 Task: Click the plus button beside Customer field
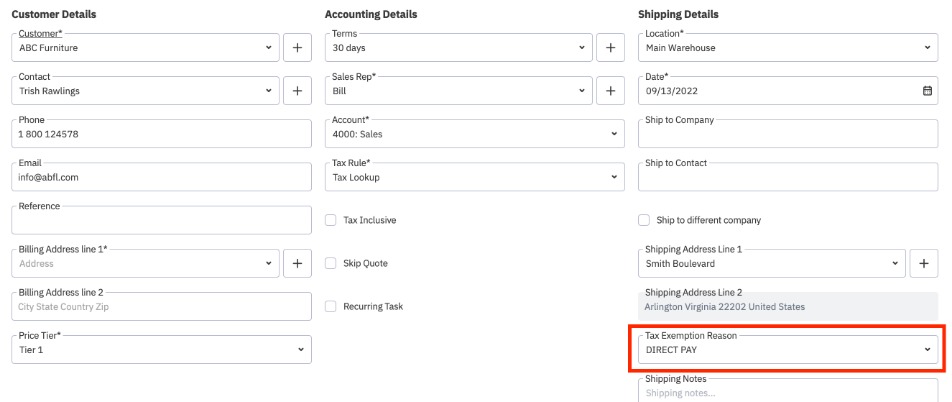[297, 47]
